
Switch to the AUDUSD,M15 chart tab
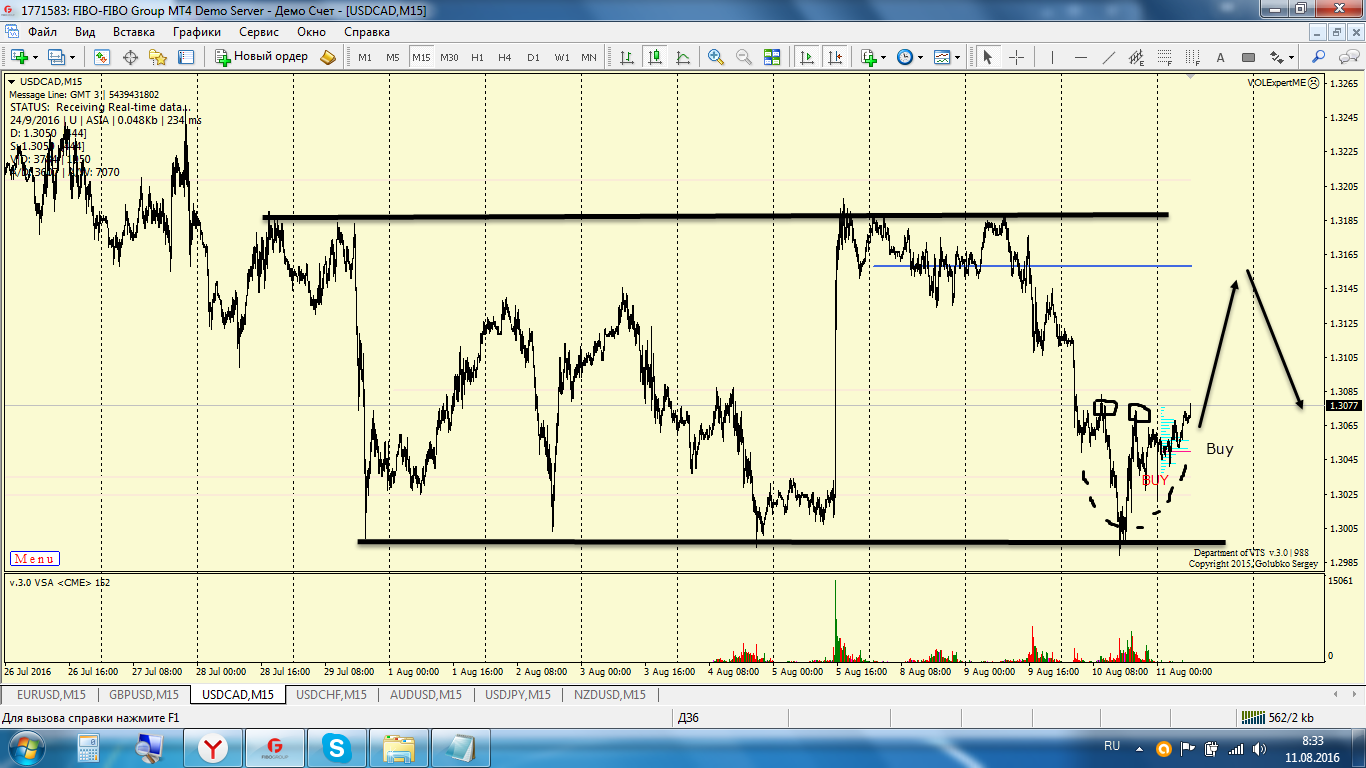(x=426, y=695)
